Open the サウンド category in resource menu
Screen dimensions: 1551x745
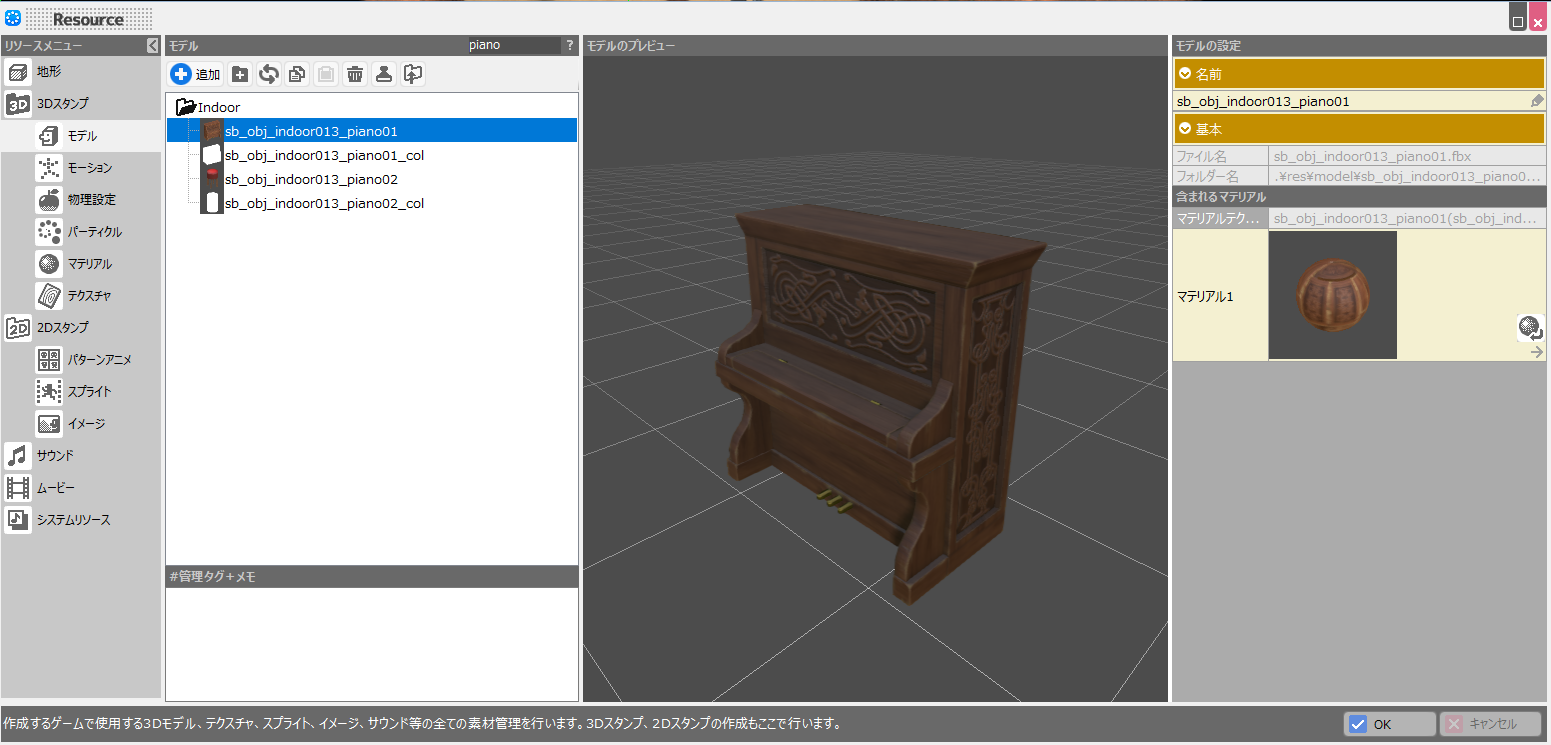pos(55,456)
